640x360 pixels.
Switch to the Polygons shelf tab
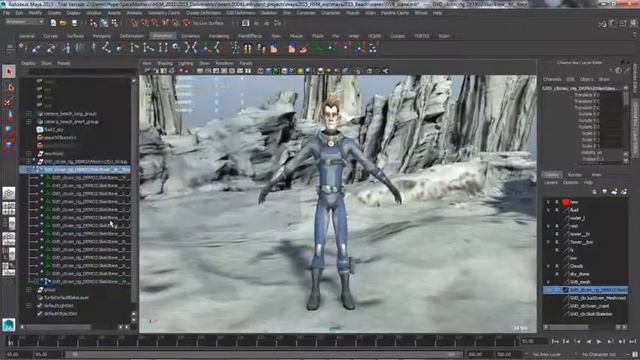tap(102, 36)
